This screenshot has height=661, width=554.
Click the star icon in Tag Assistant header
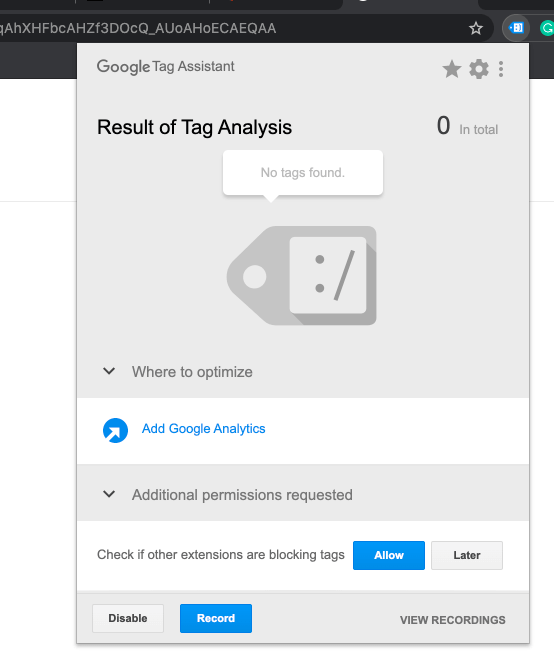point(452,69)
